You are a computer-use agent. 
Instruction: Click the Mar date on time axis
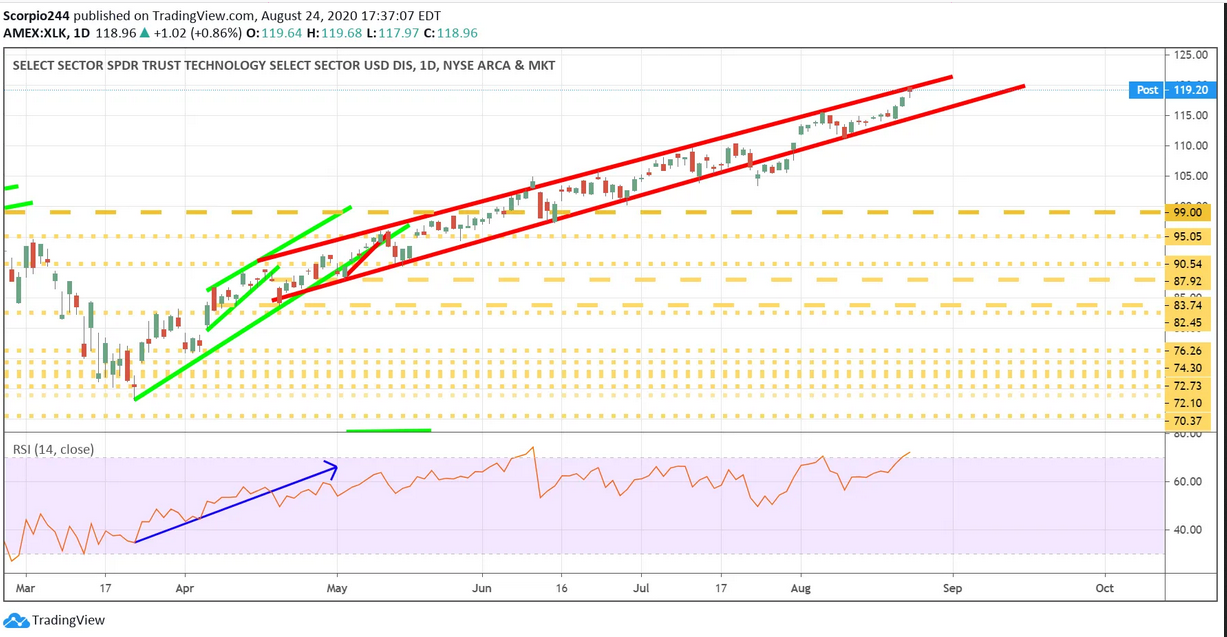point(26,588)
